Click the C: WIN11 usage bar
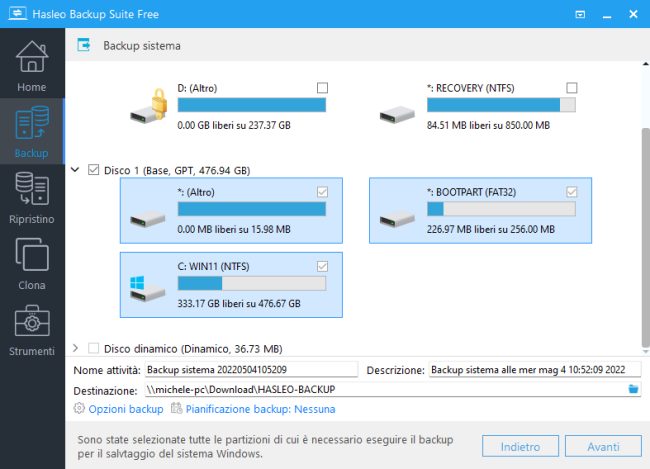The height and width of the screenshot is (469, 650). [252, 283]
